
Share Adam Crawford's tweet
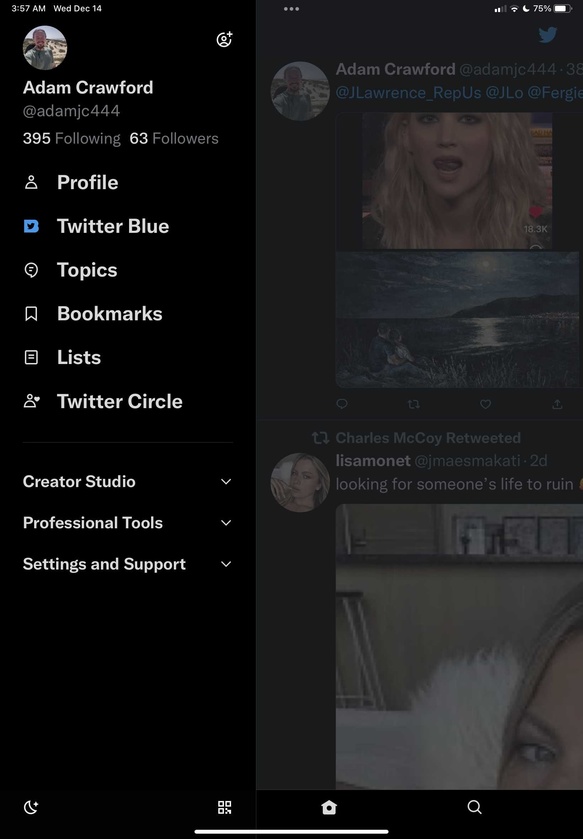coord(557,404)
